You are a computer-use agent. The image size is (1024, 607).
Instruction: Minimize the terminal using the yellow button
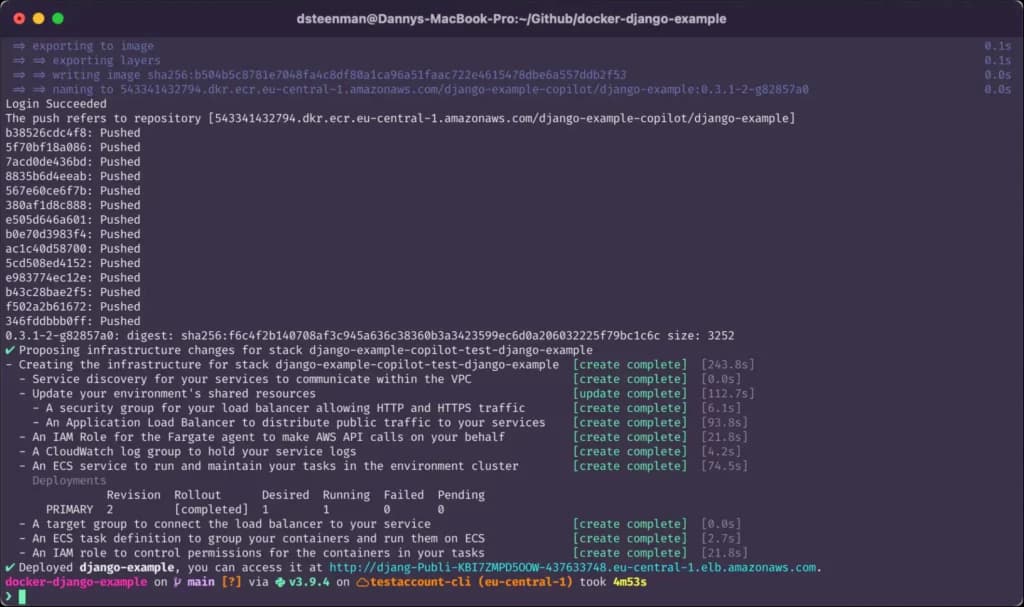coord(39,18)
